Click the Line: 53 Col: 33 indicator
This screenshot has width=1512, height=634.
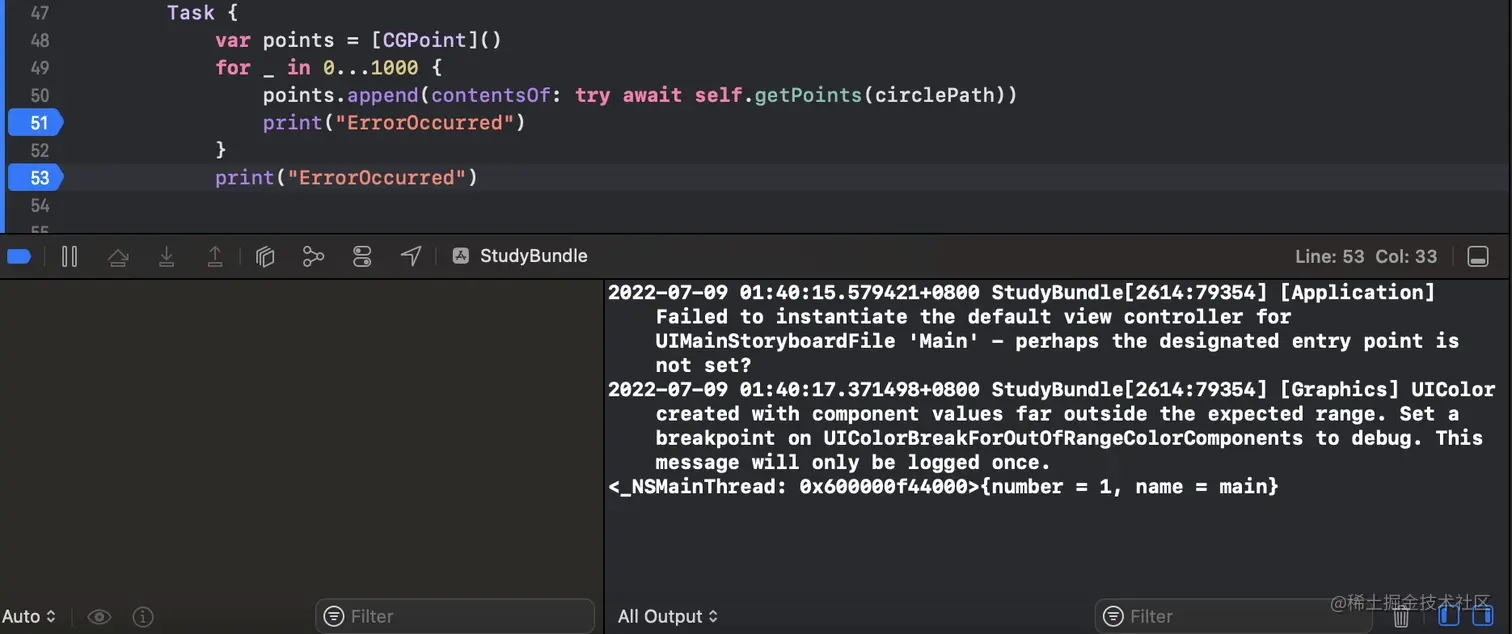coord(1366,257)
